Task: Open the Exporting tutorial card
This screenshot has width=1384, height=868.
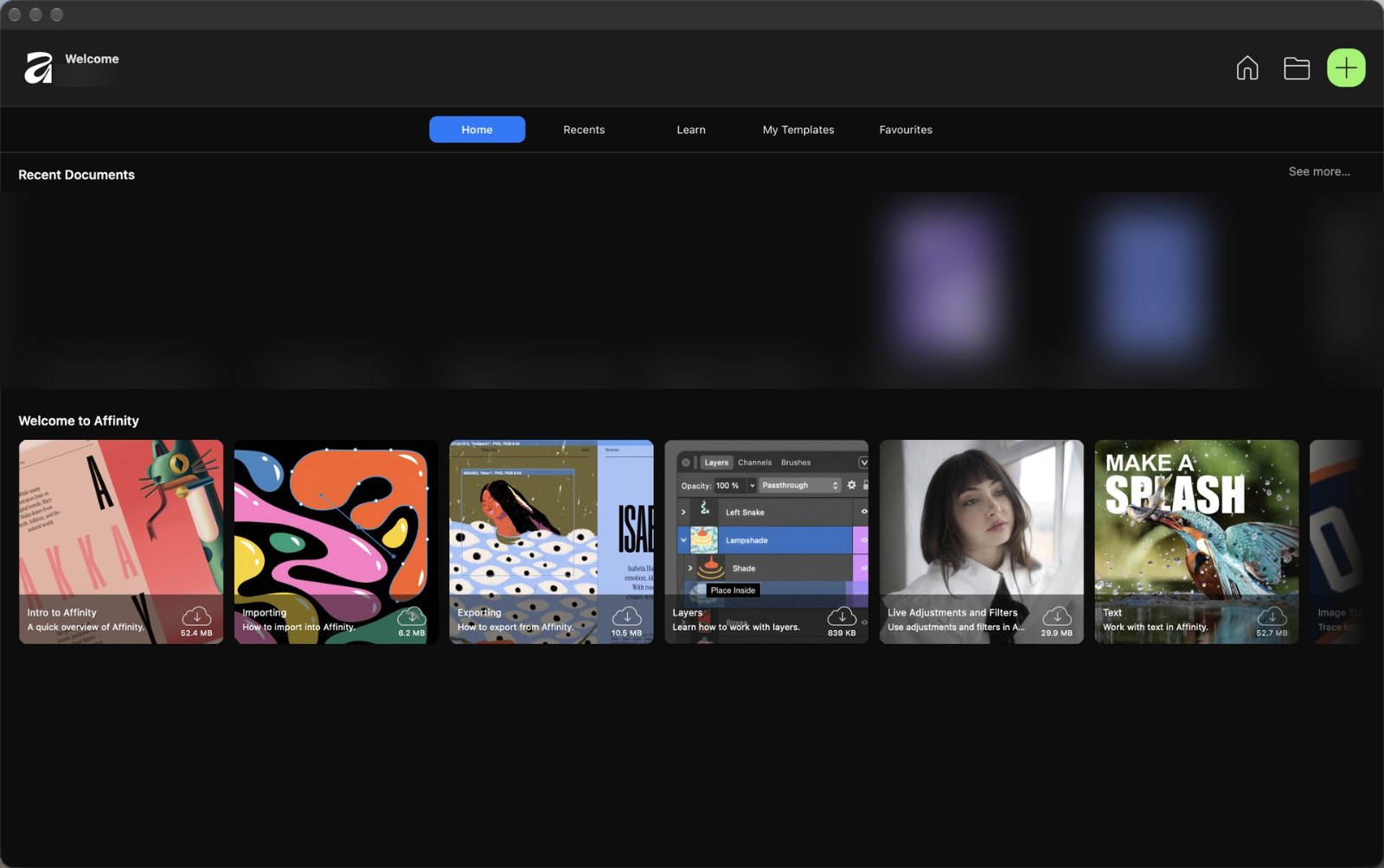Action: point(551,541)
